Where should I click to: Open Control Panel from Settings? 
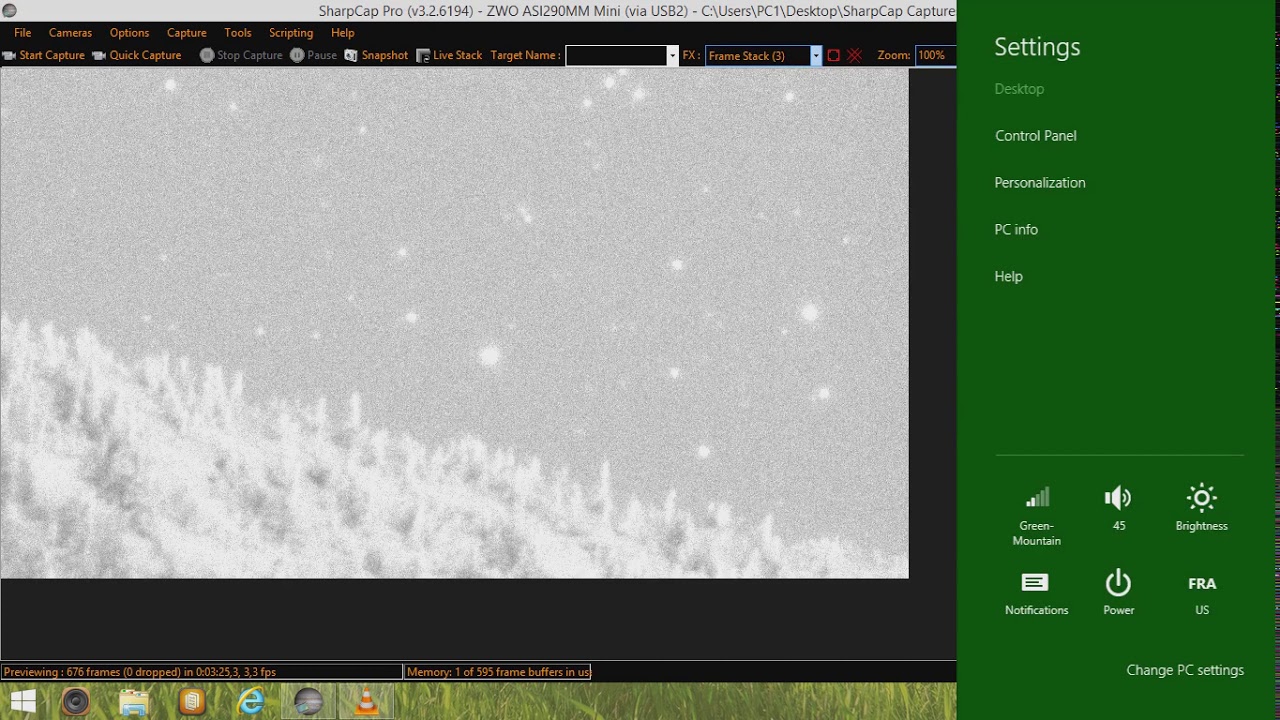[x=1036, y=136]
